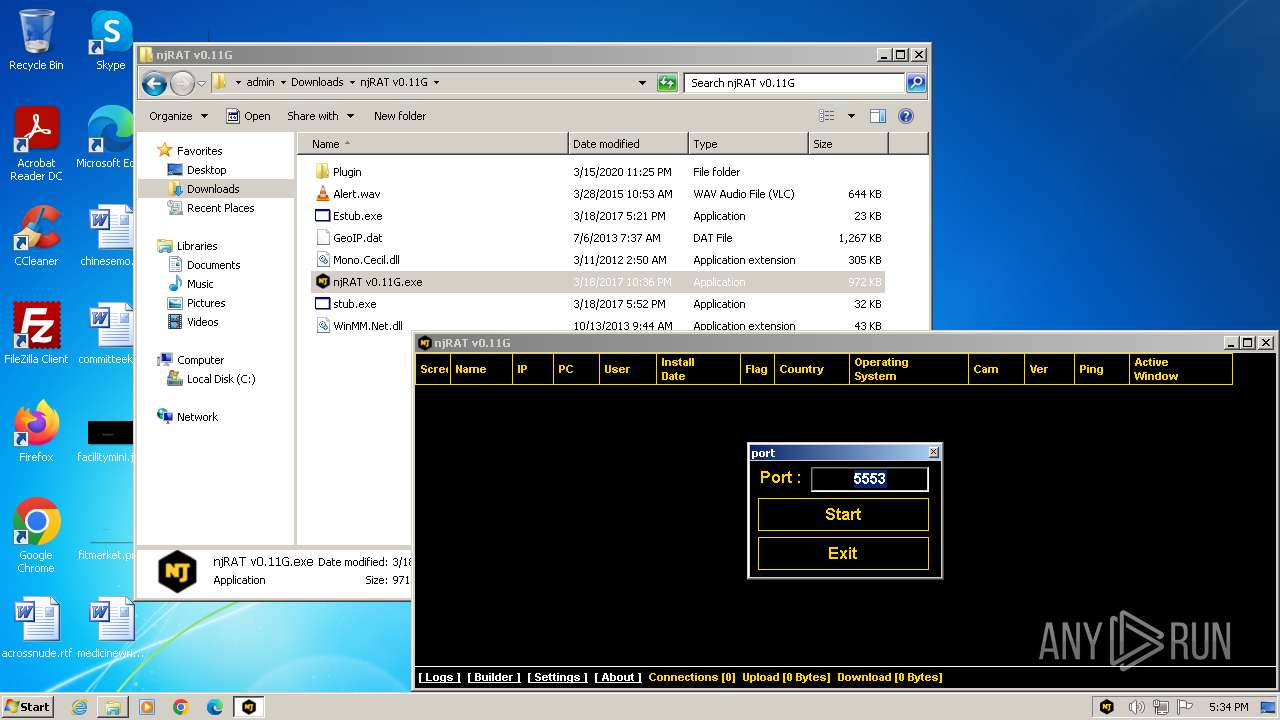Open the Settings link in njRAT

pyautogui.click(x=558, y=677)
